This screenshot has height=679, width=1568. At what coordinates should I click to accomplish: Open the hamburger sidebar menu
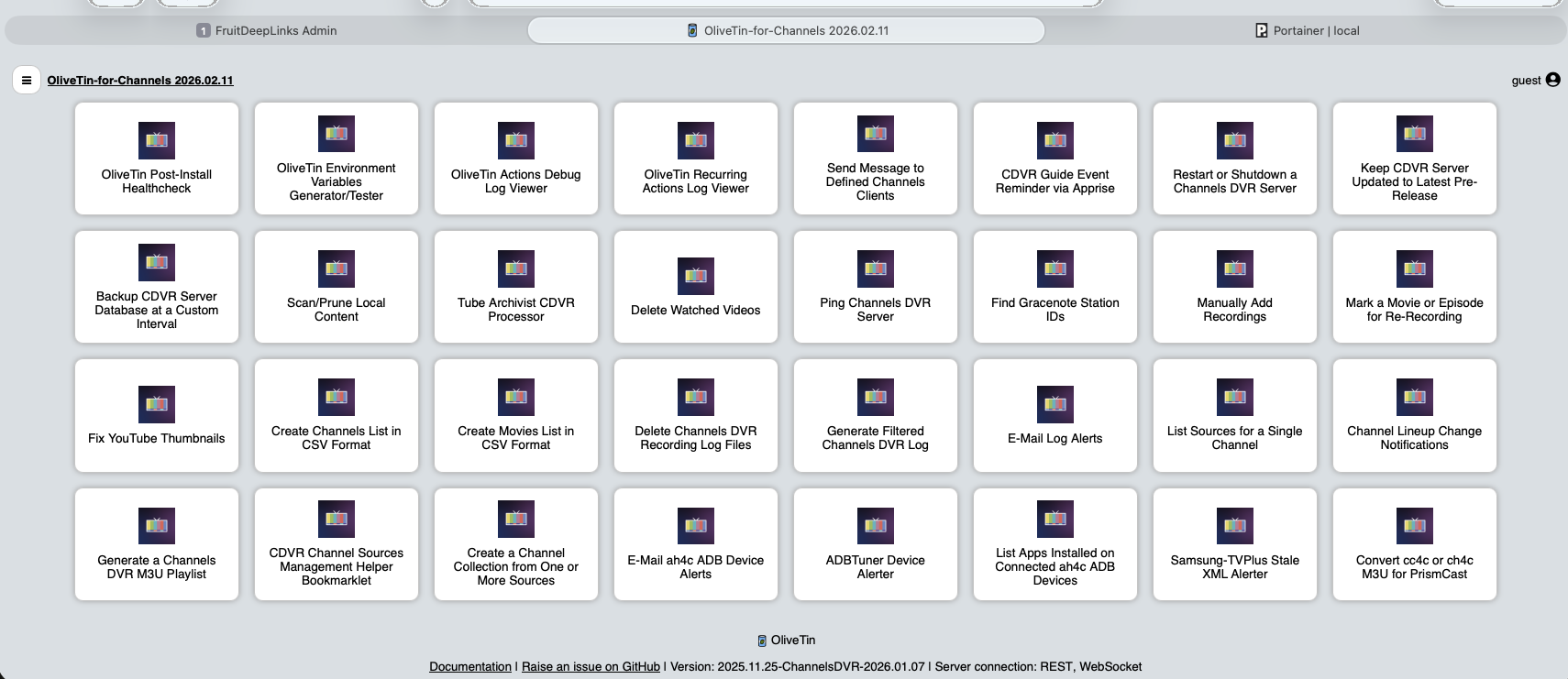[27, 81]
